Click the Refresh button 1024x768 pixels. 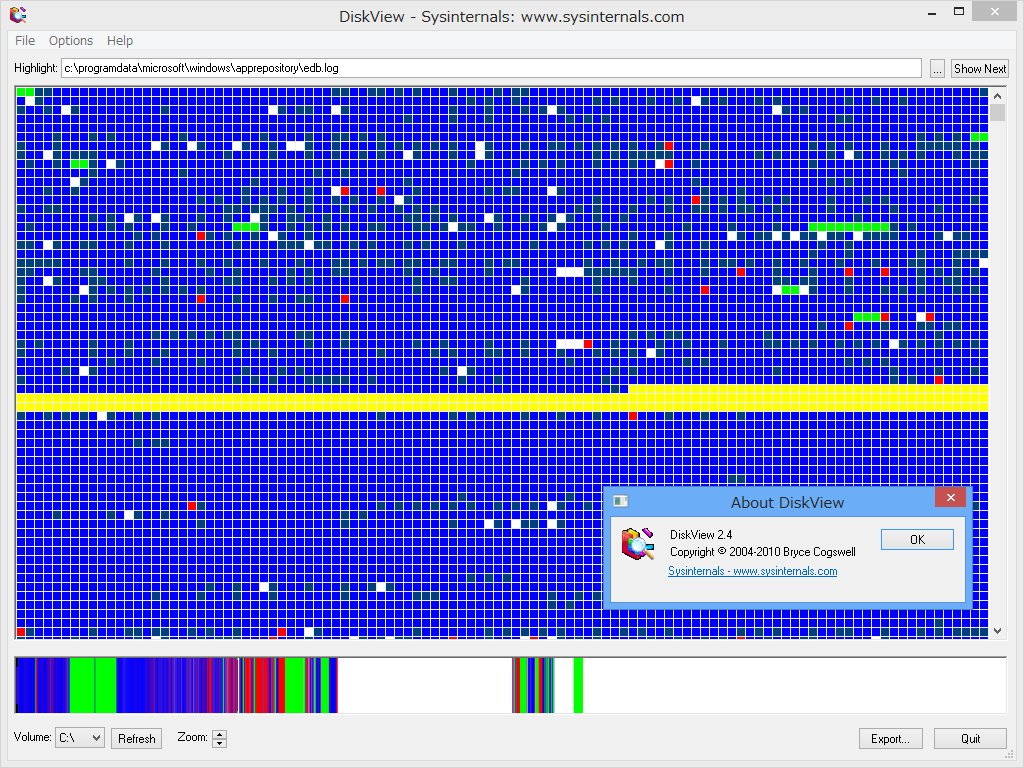(136, 738)
